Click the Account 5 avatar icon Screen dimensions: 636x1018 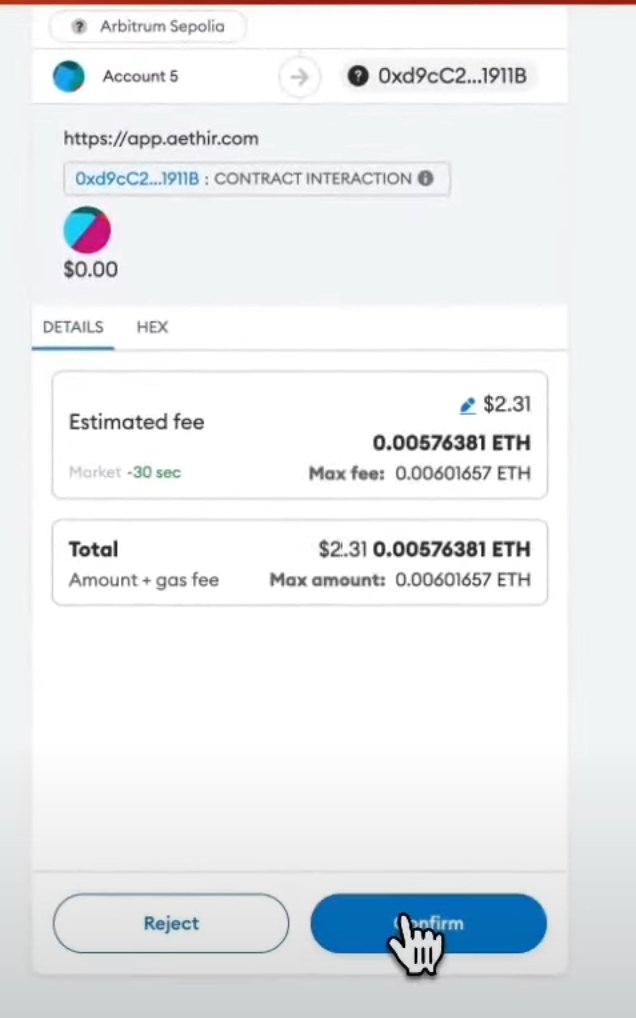click(x=69, y=76)
